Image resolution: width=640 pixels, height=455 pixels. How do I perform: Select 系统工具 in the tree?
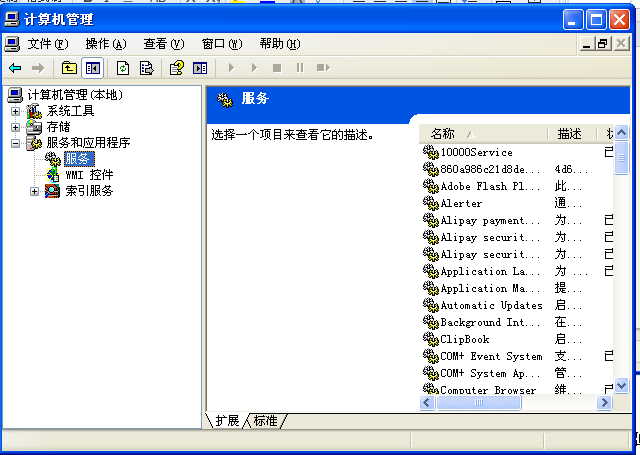[x=70, y=111]
